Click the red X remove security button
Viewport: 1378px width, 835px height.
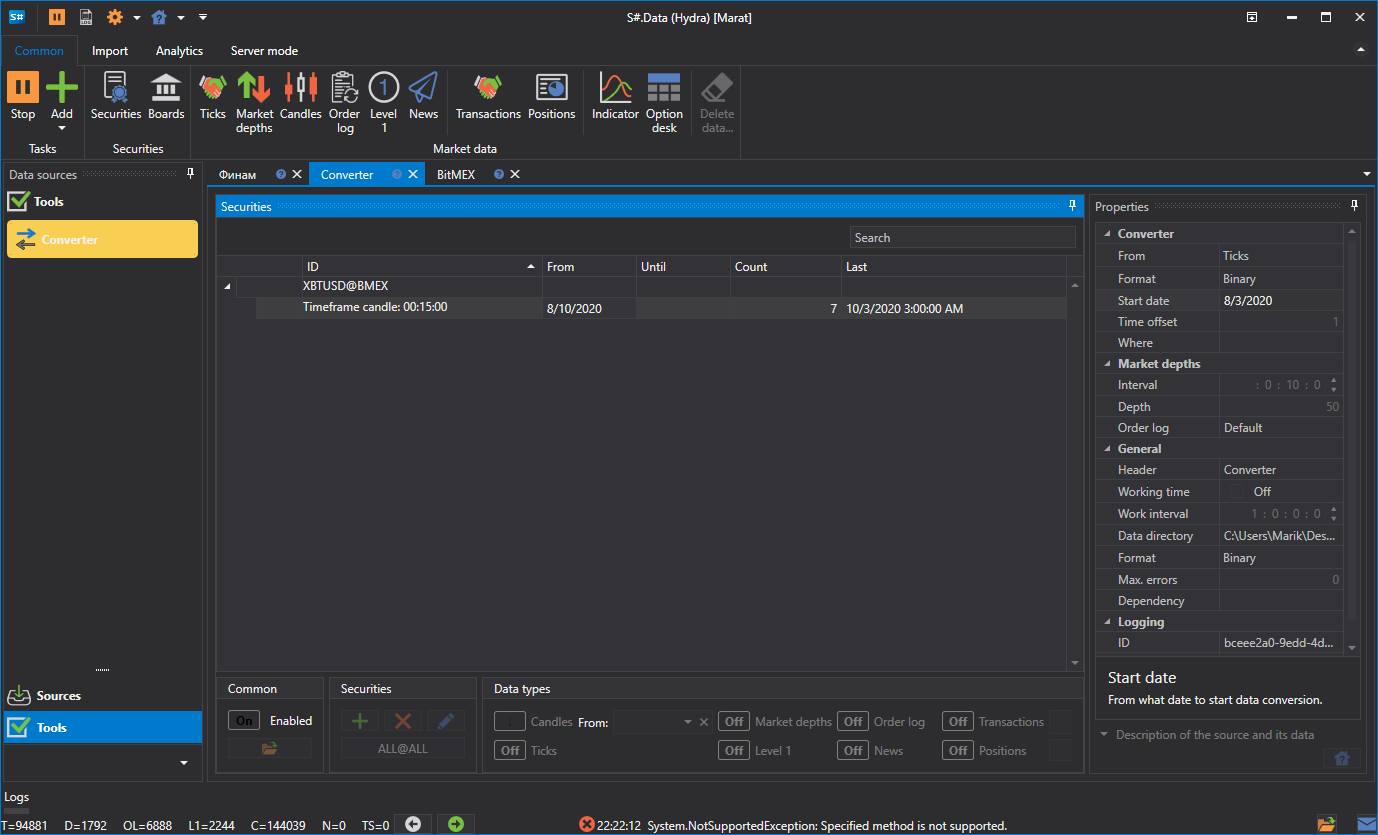(403, 721)
